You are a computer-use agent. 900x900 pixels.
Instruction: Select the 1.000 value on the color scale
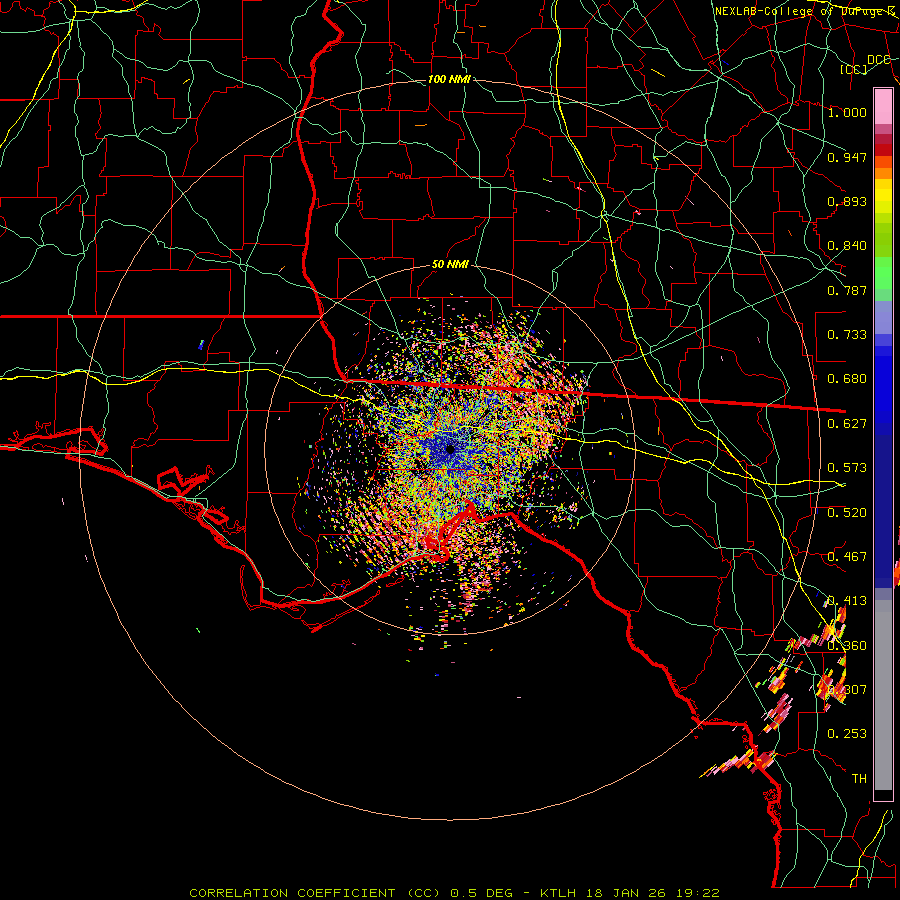(x=847, y=112)
